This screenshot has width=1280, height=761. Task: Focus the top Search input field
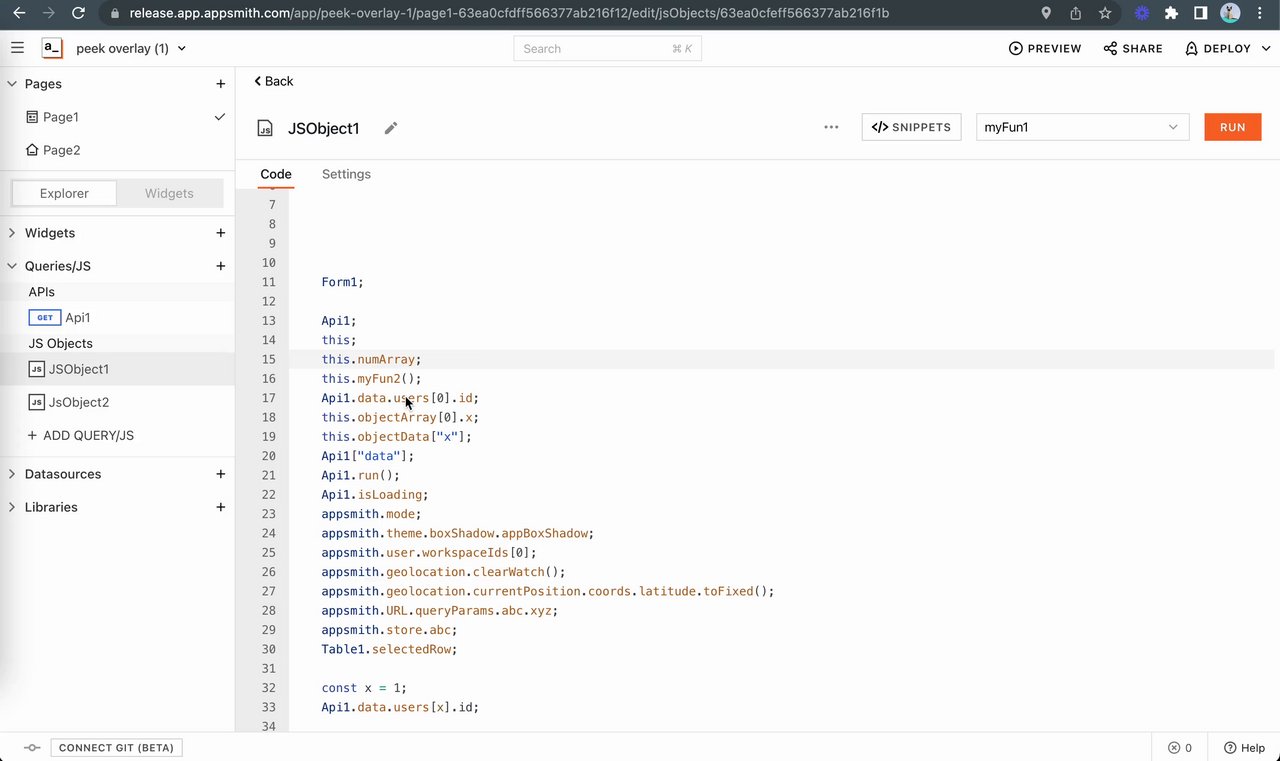pos(607,48)
